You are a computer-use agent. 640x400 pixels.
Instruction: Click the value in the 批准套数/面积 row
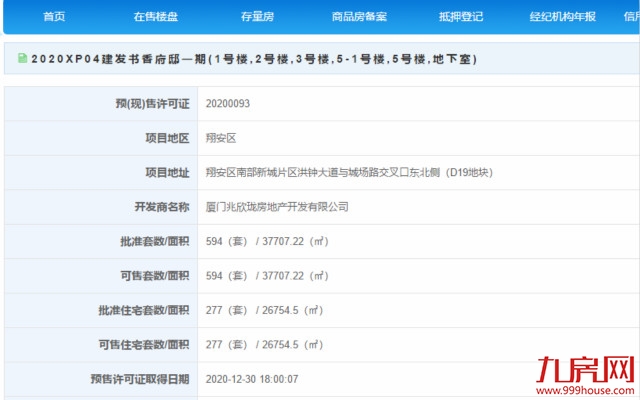pos(267,241)
